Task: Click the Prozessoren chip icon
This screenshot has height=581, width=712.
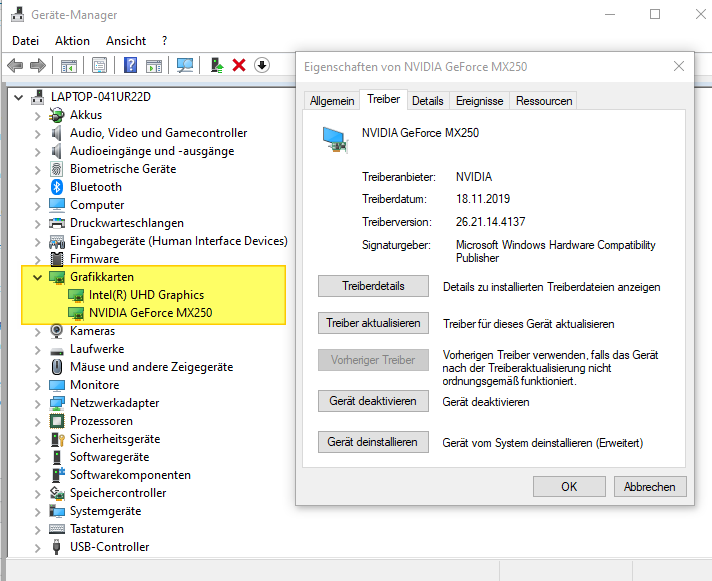Action: pos(57,421)
